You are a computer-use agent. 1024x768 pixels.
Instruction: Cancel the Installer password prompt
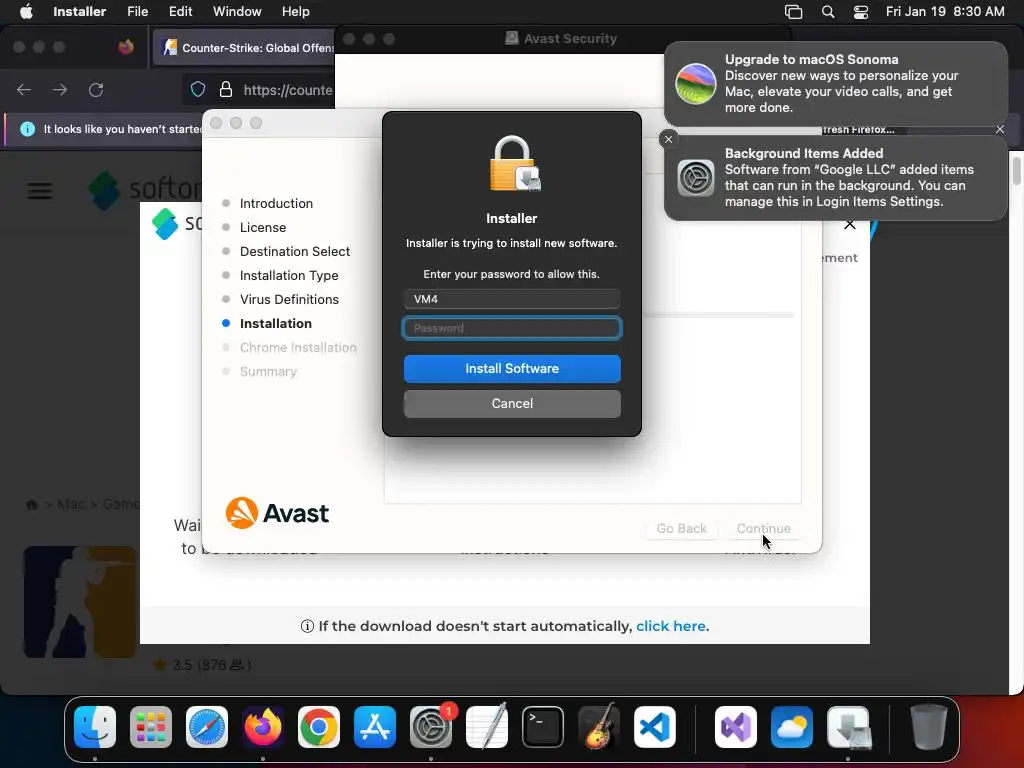tap(512, 404)
